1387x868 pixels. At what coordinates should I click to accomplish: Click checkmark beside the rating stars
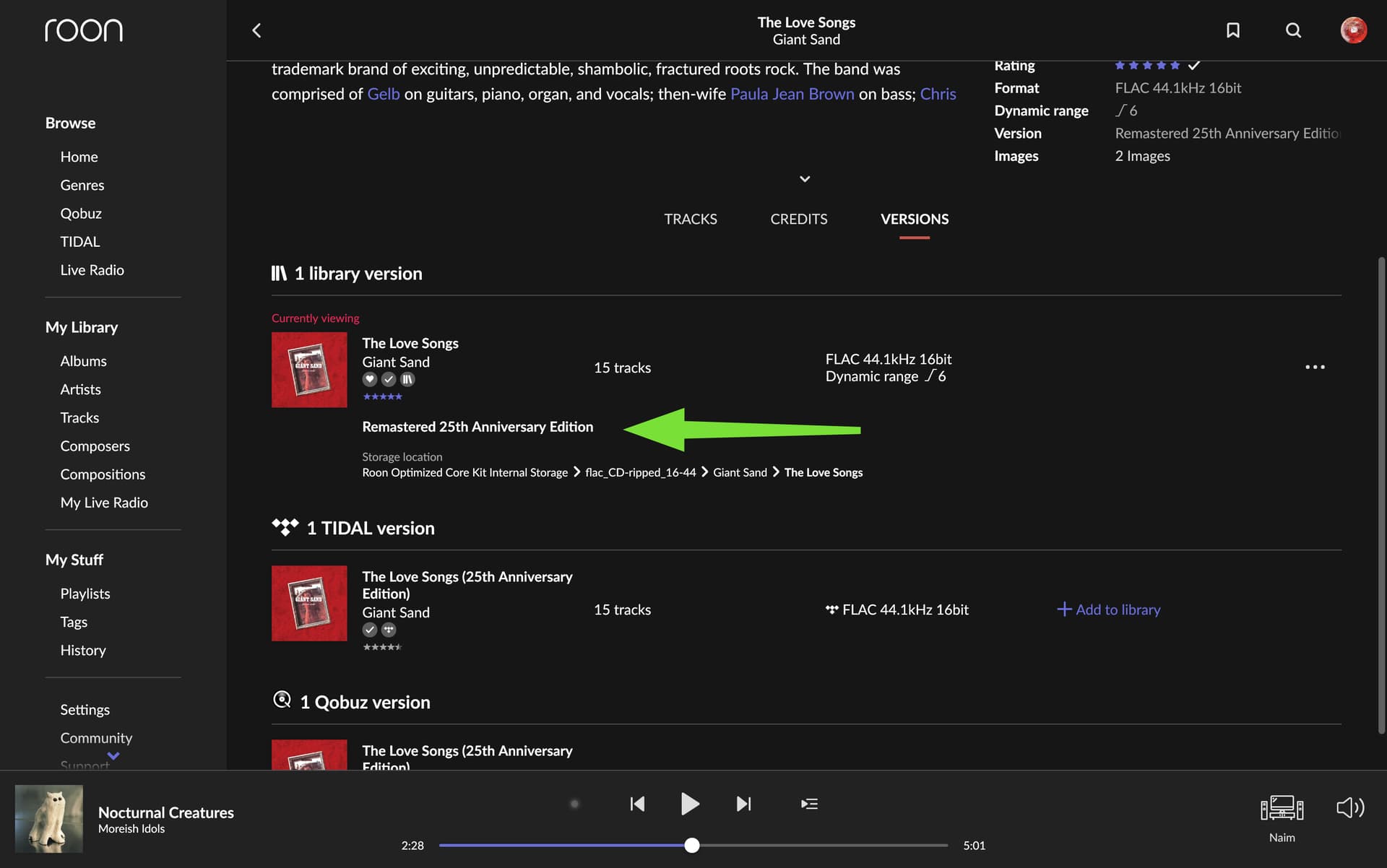coord(1194,65)
